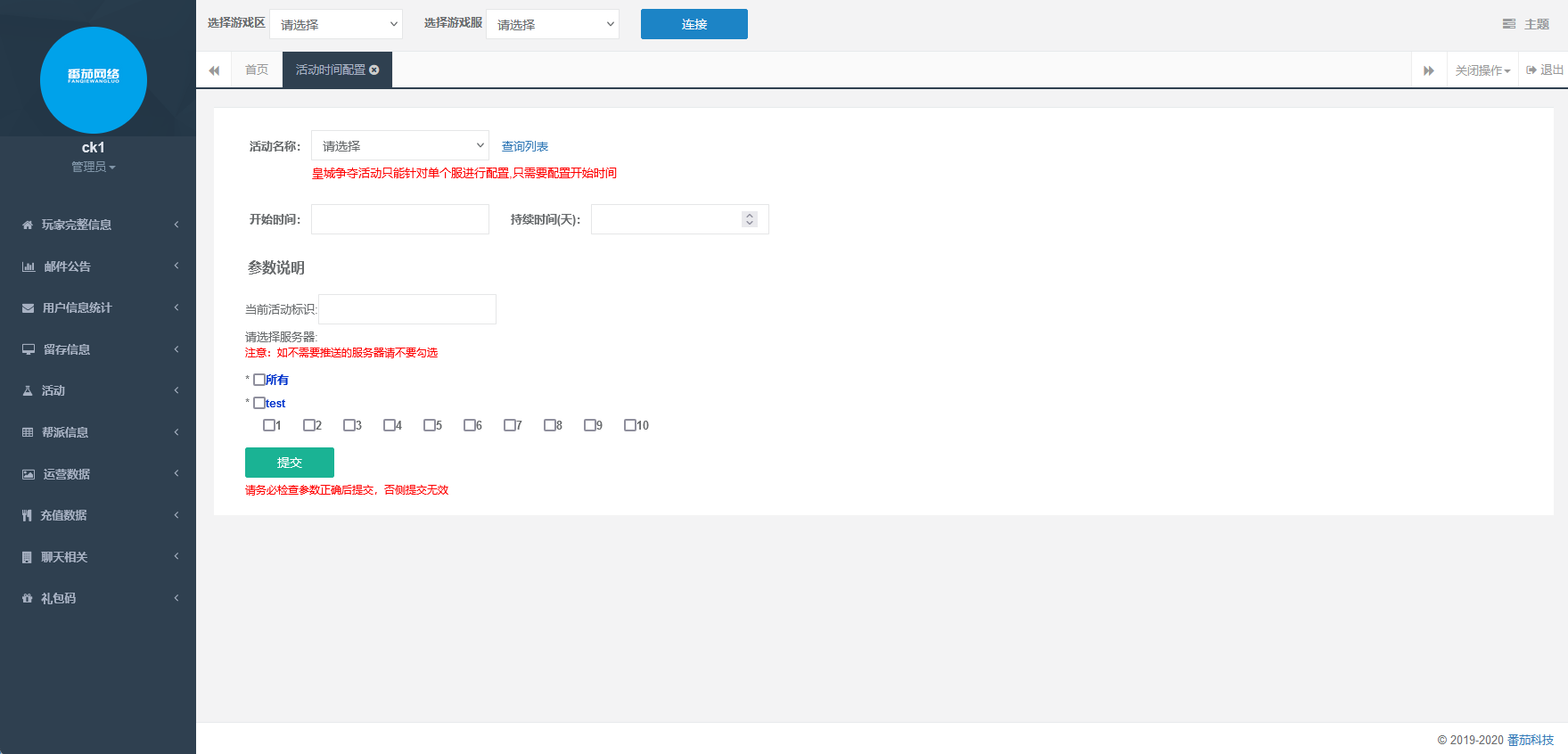The height and width of the screenshot is (754, 1568).
Task: Tick the test group checkbox
Action: [x=259, y=403]
